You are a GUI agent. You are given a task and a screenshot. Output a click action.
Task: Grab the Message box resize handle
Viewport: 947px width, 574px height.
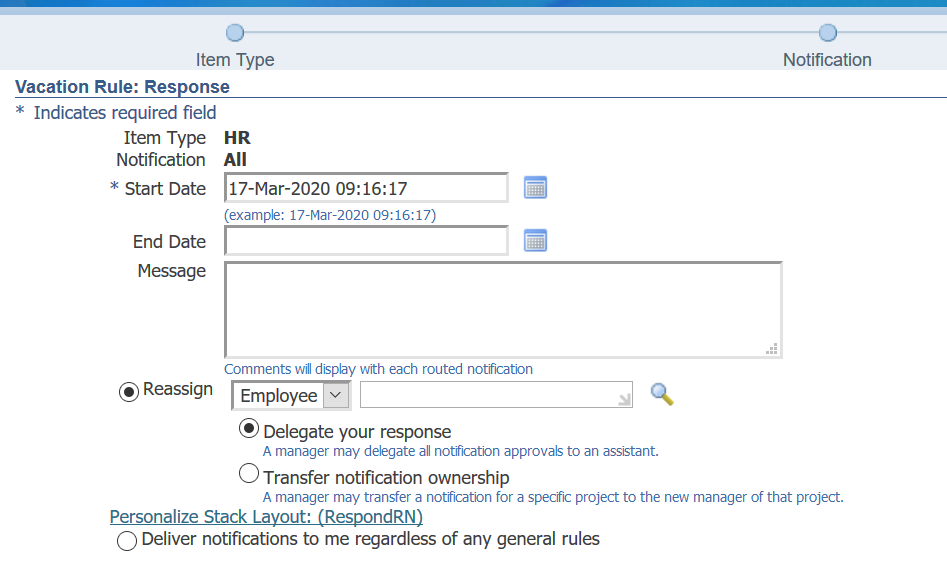point(771,348)
